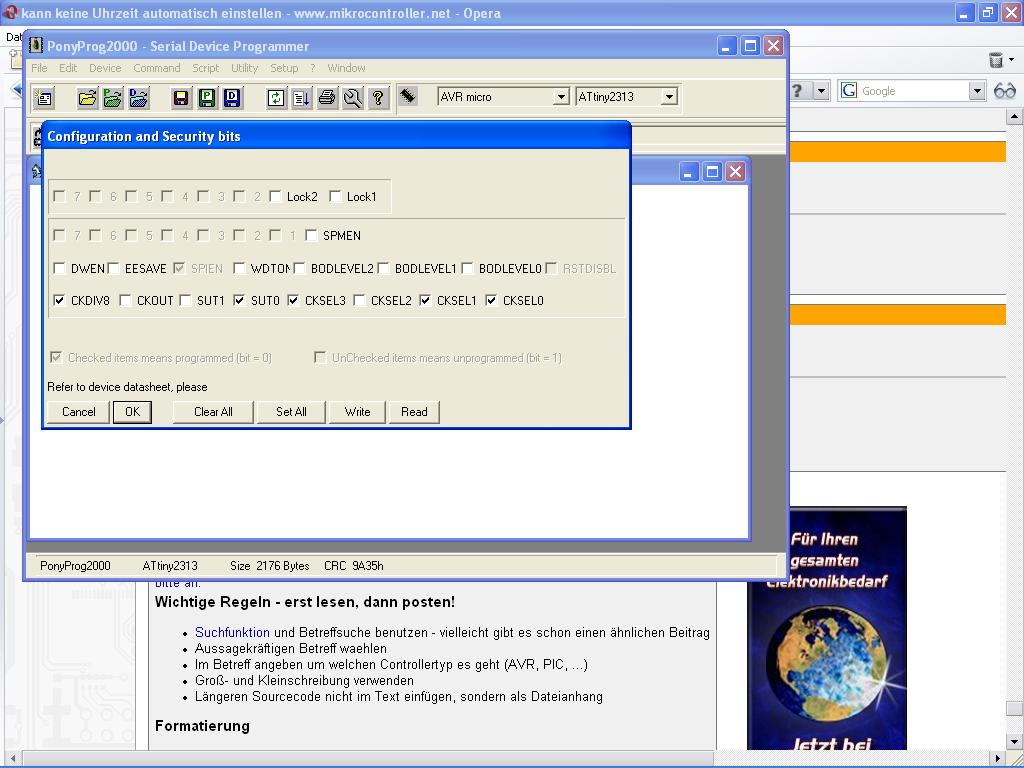Click Opera horizontal scrollbar right arrow
1024x768 pixels.
(997, 758)
